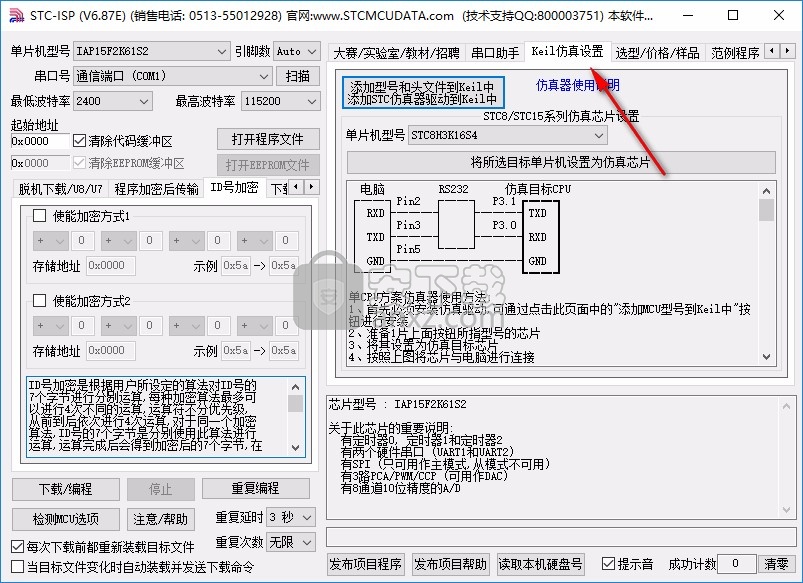Switch to 大赛/实验室/教材/招聘 tab
Image resolution: width=803 pixels, height=583 pixels.
coord(396,53)
